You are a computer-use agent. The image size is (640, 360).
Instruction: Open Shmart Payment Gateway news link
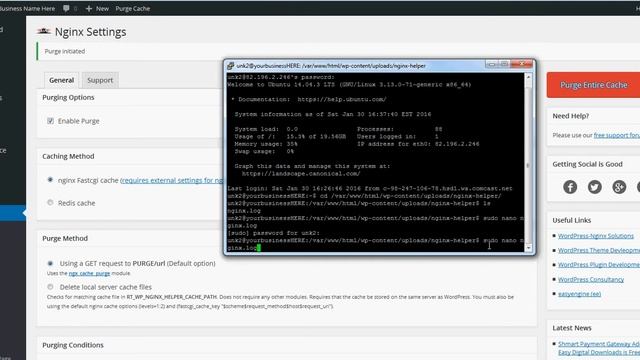click(x=599, y=344)
